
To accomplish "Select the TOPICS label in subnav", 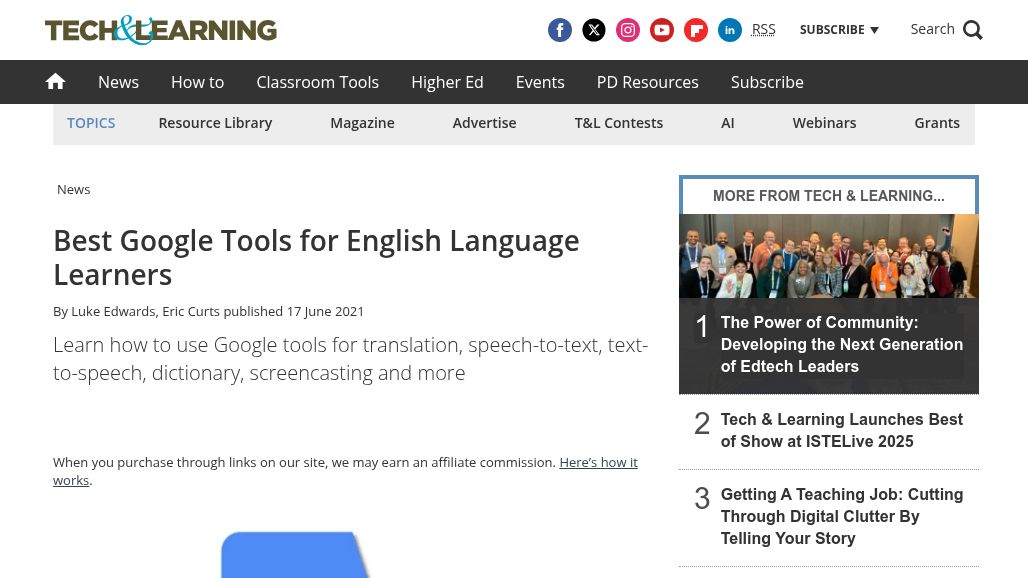I will pos(91,123).
